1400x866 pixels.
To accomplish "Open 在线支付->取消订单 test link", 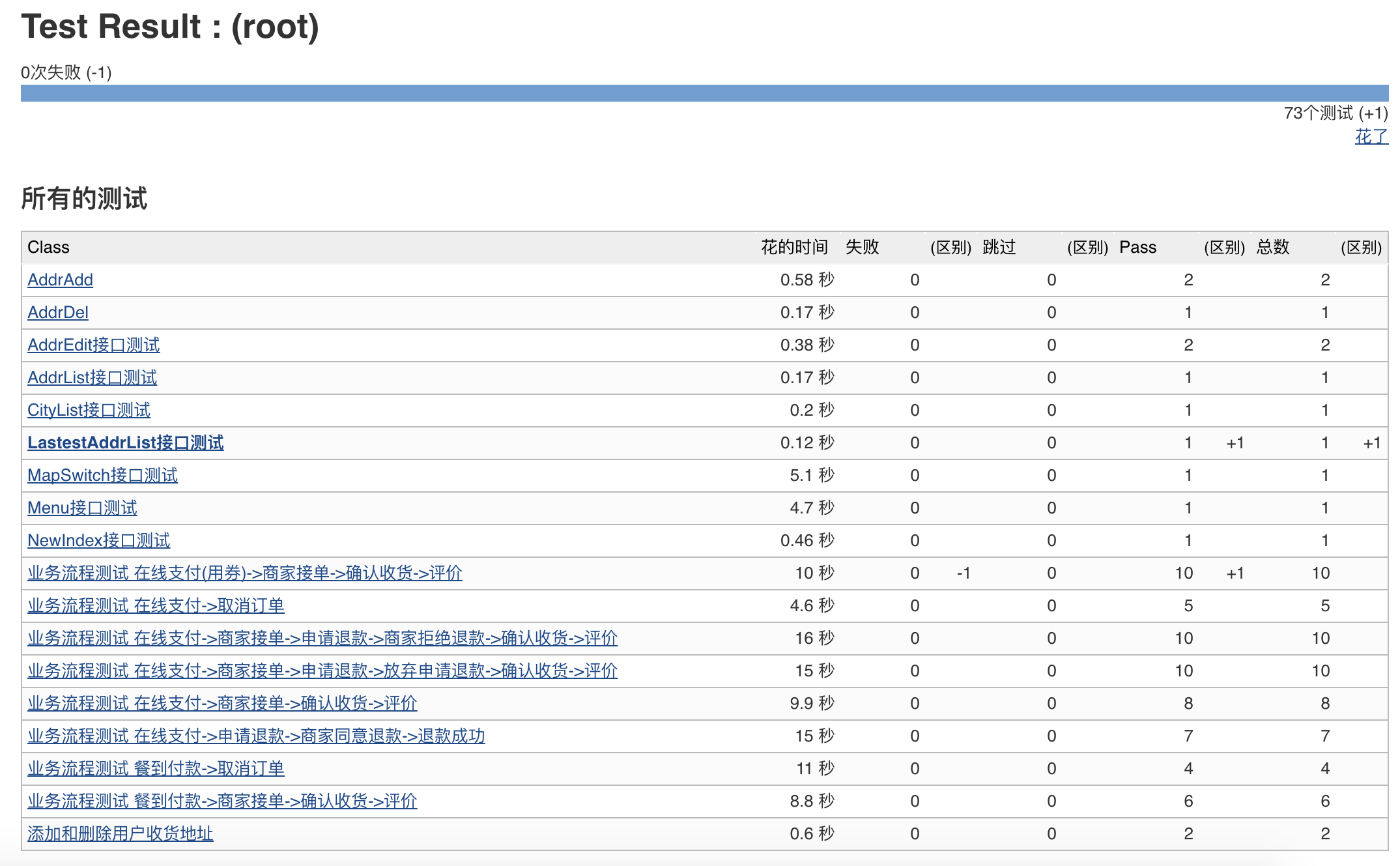I will click(x=156, y=605).
